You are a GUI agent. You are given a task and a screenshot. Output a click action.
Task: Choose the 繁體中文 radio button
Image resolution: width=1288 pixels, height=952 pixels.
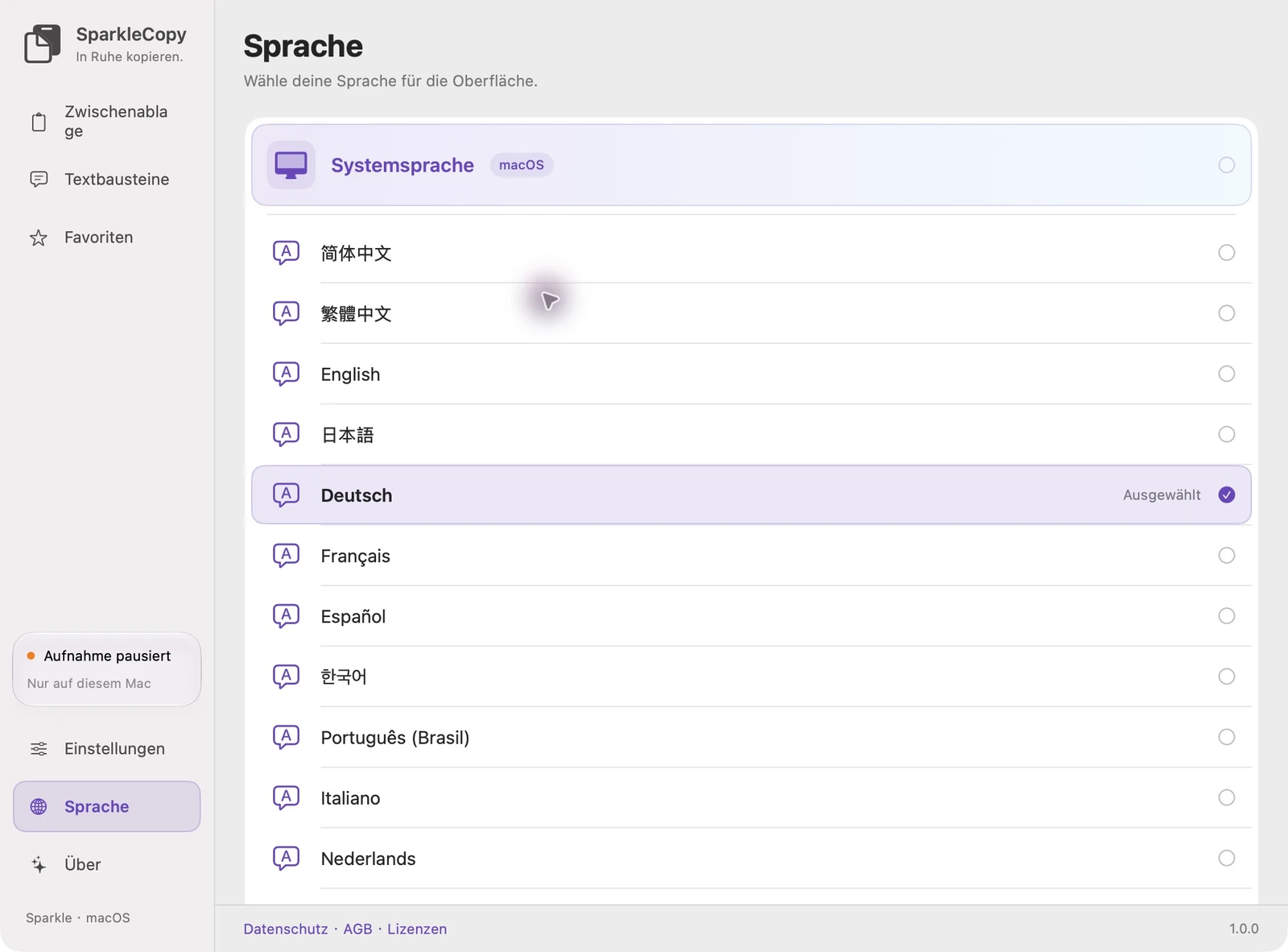click(x=1226, y=313)
